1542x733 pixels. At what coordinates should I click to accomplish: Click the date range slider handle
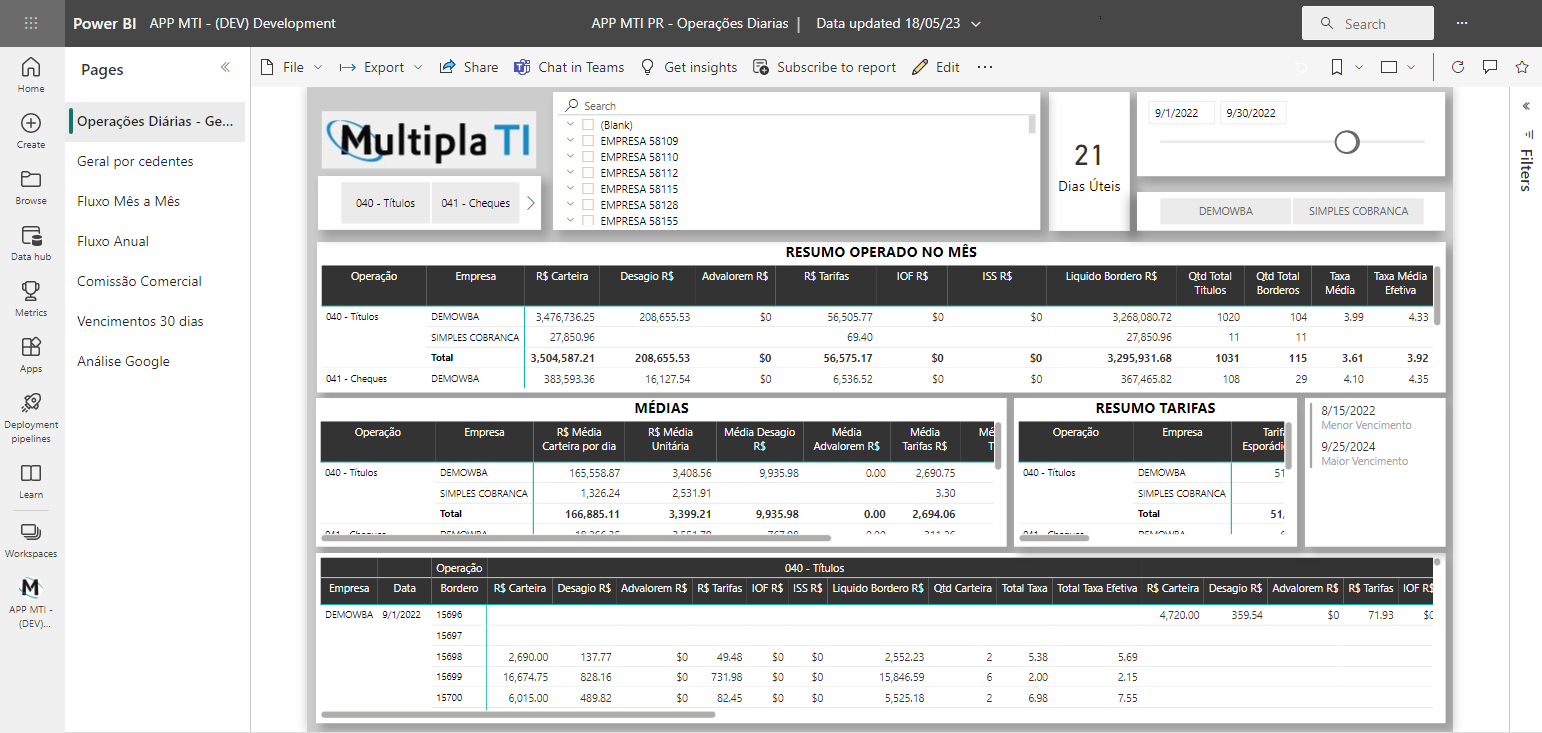pos(1347,142)
